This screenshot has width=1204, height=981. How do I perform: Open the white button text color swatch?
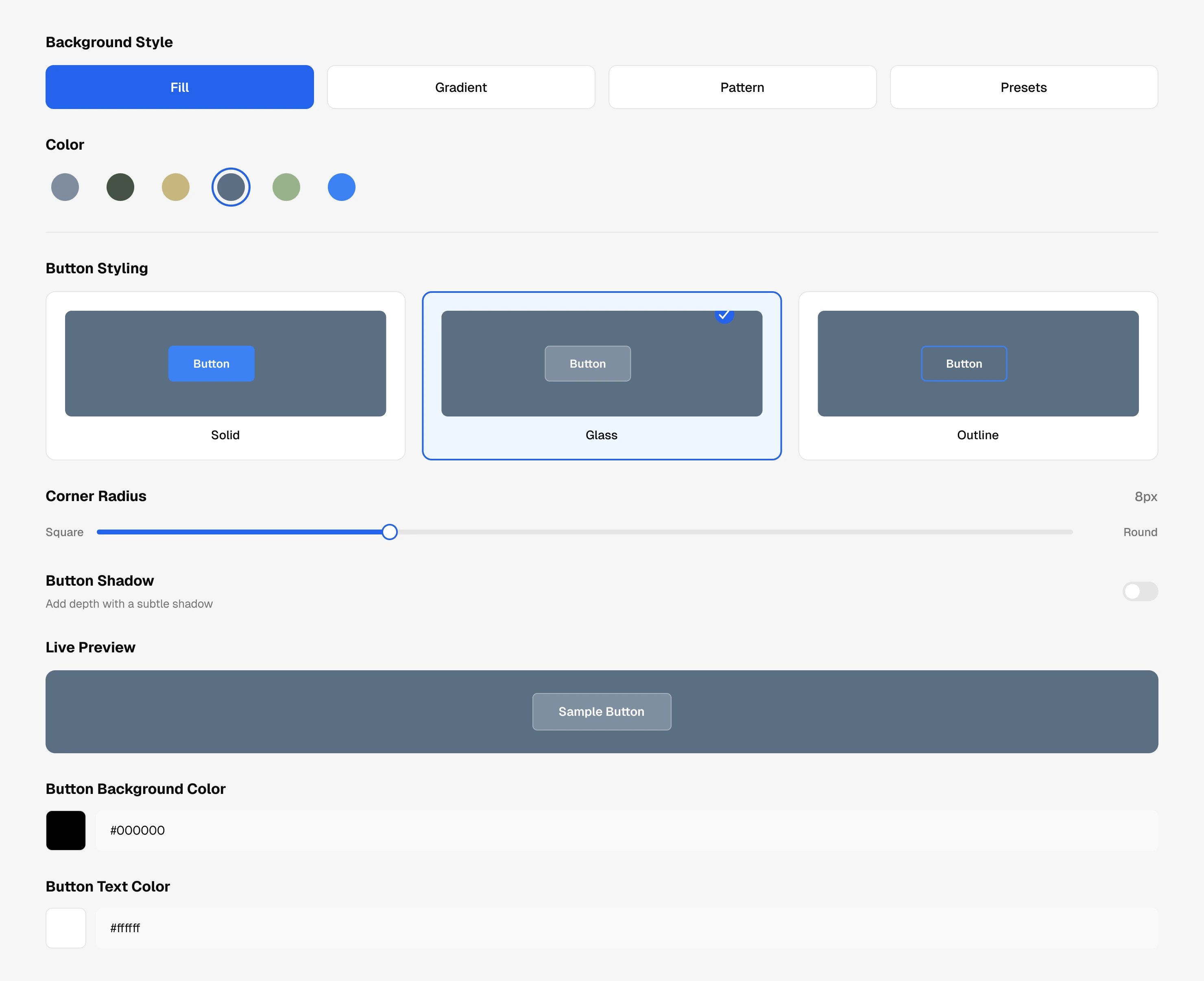[x=65, y=928]
